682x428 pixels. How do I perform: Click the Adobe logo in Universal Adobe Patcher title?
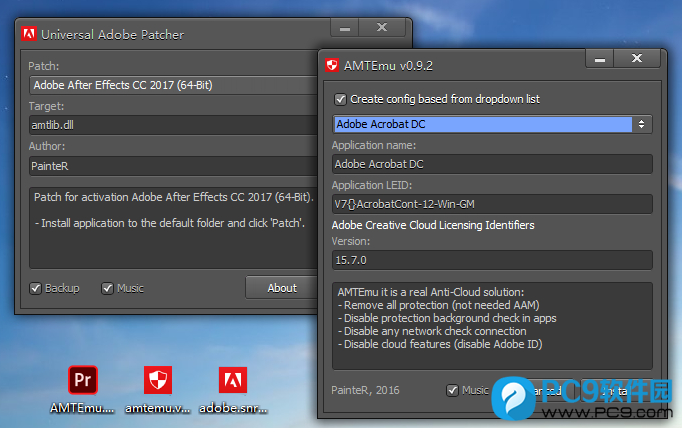(29, 34)
